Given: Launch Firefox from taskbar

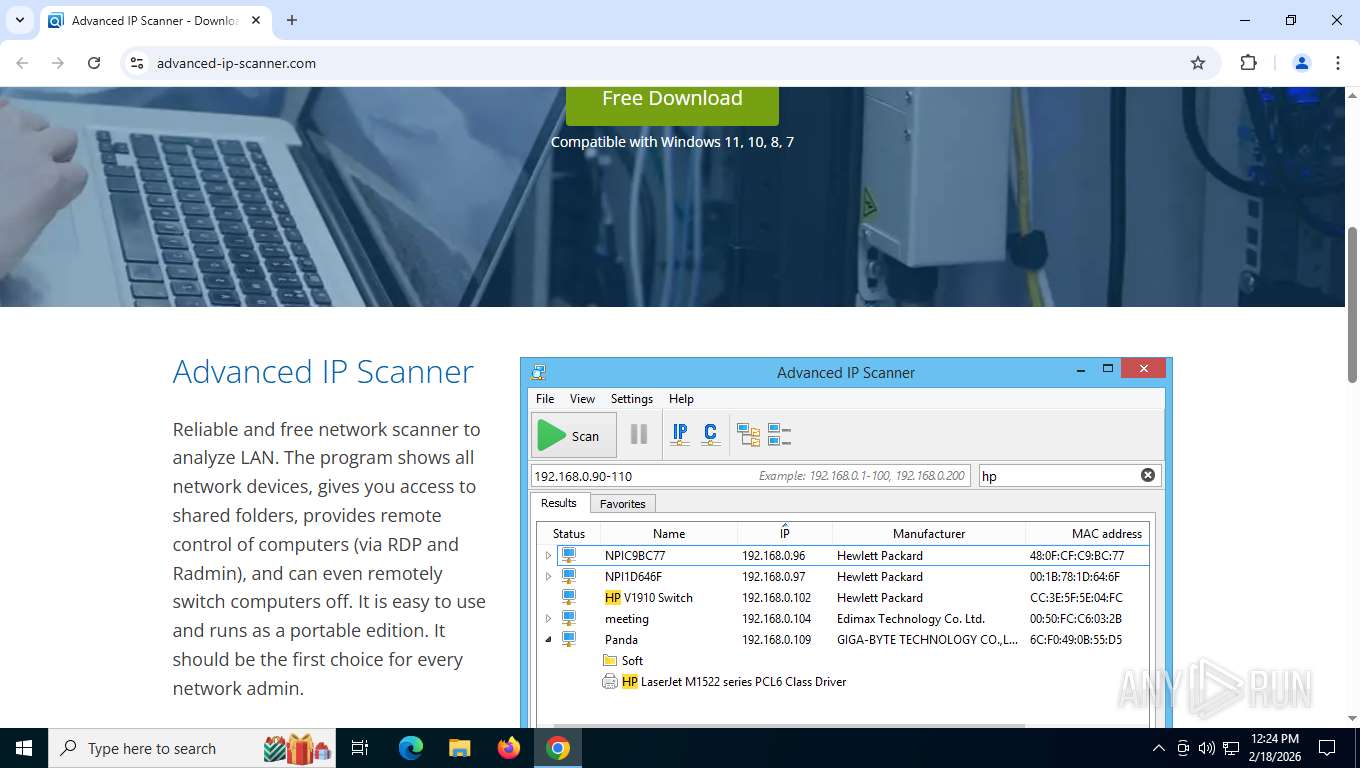Looking at the screenshot, I should [x=509, y=748].
